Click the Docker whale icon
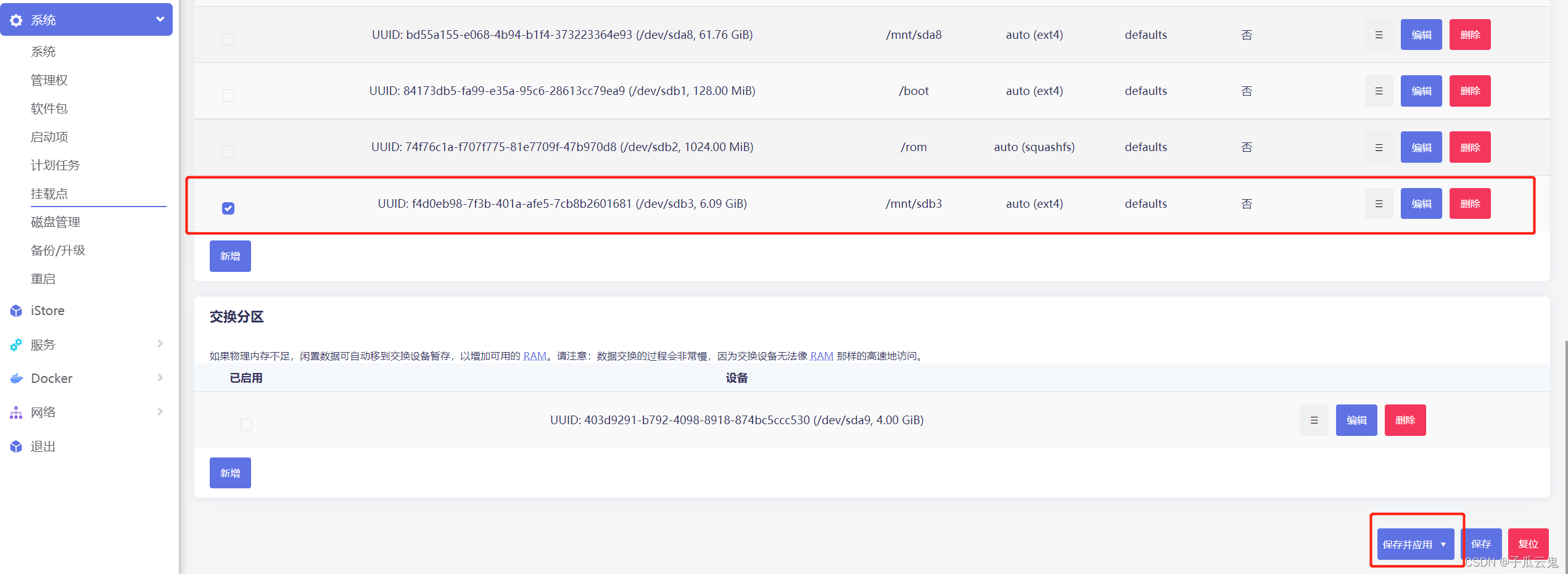The image size is (1568, 574). tap(16, 379)
